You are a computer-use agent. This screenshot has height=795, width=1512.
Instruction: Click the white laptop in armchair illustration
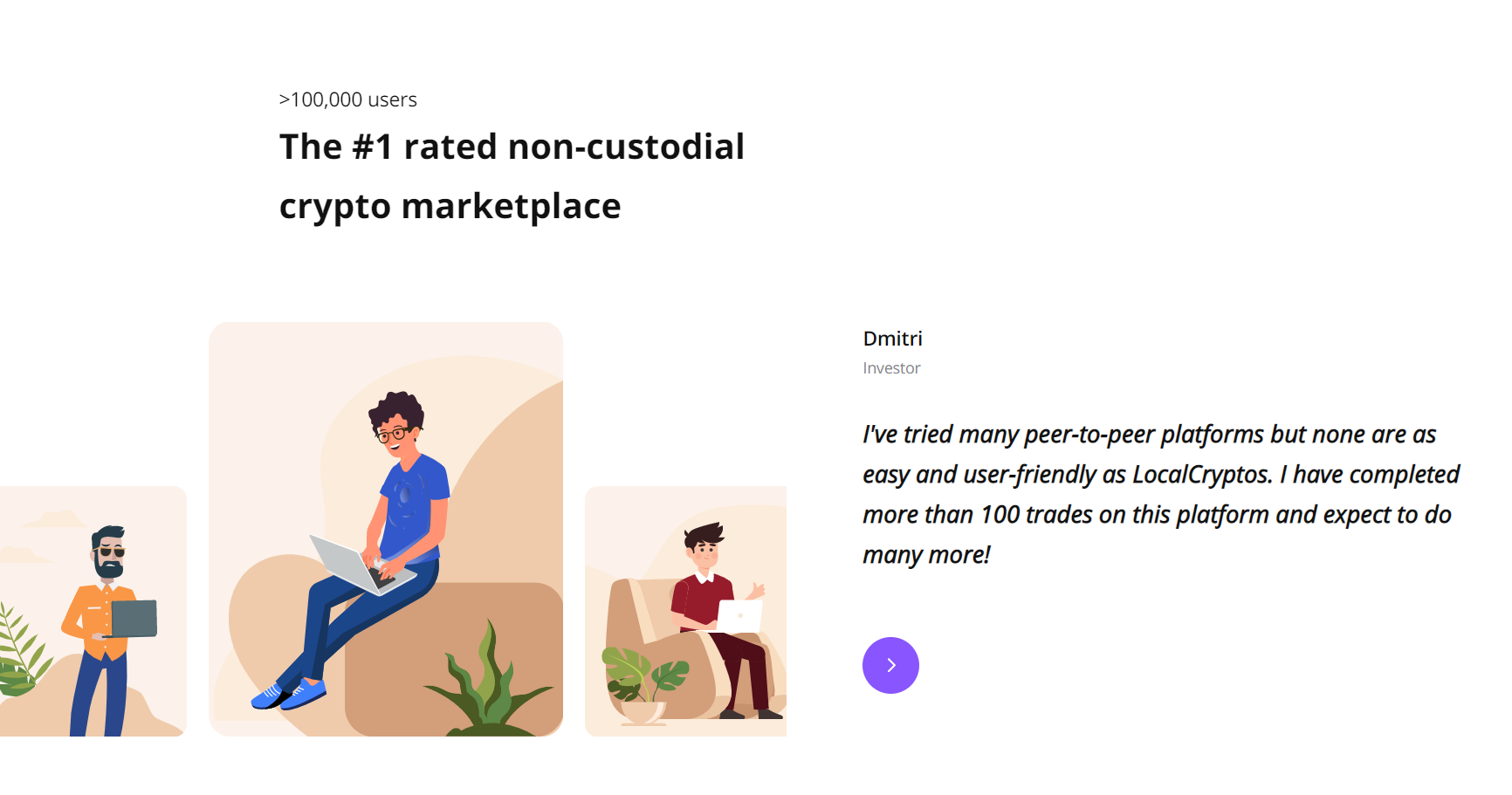(739, 616)
